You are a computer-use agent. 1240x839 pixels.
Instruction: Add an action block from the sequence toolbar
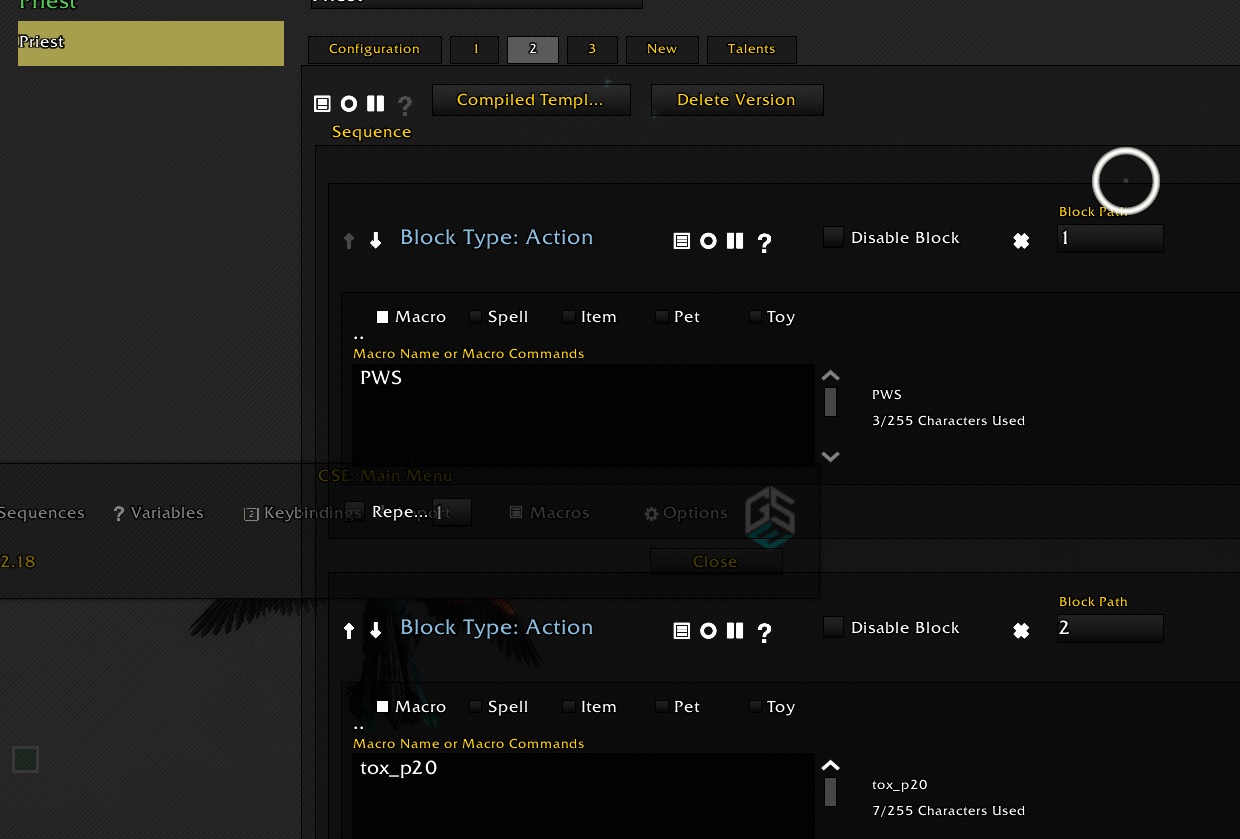pyautogui.click(x=322, y=103)
